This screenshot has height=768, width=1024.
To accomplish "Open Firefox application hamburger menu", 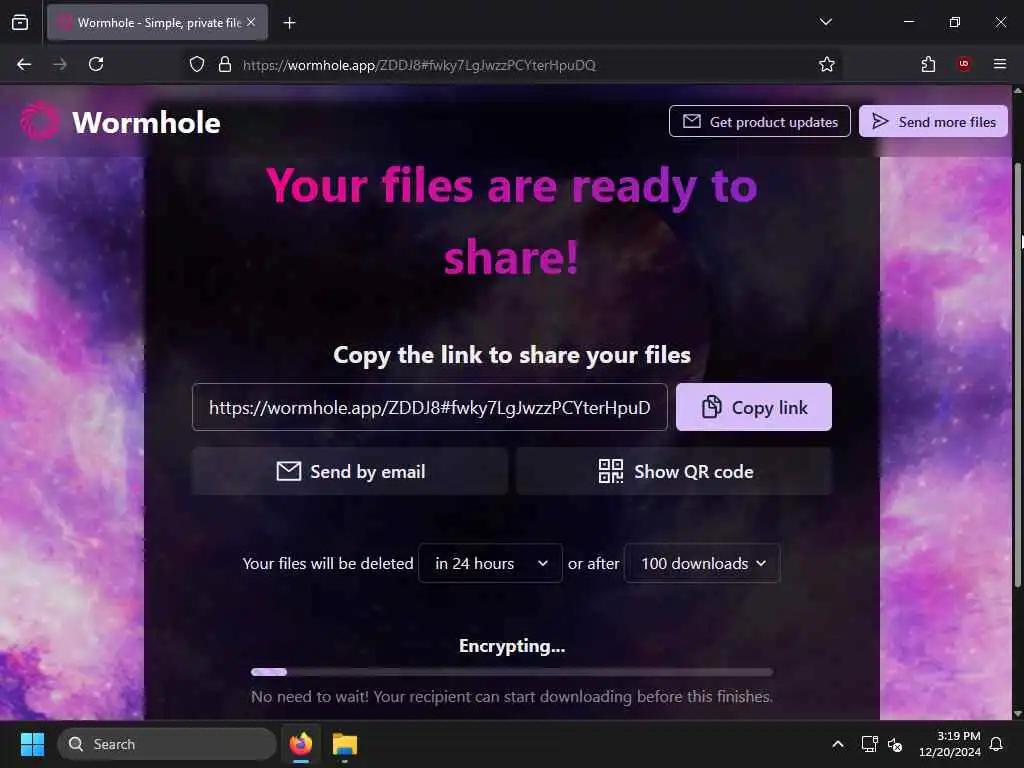I will [x=1000, y=64].
